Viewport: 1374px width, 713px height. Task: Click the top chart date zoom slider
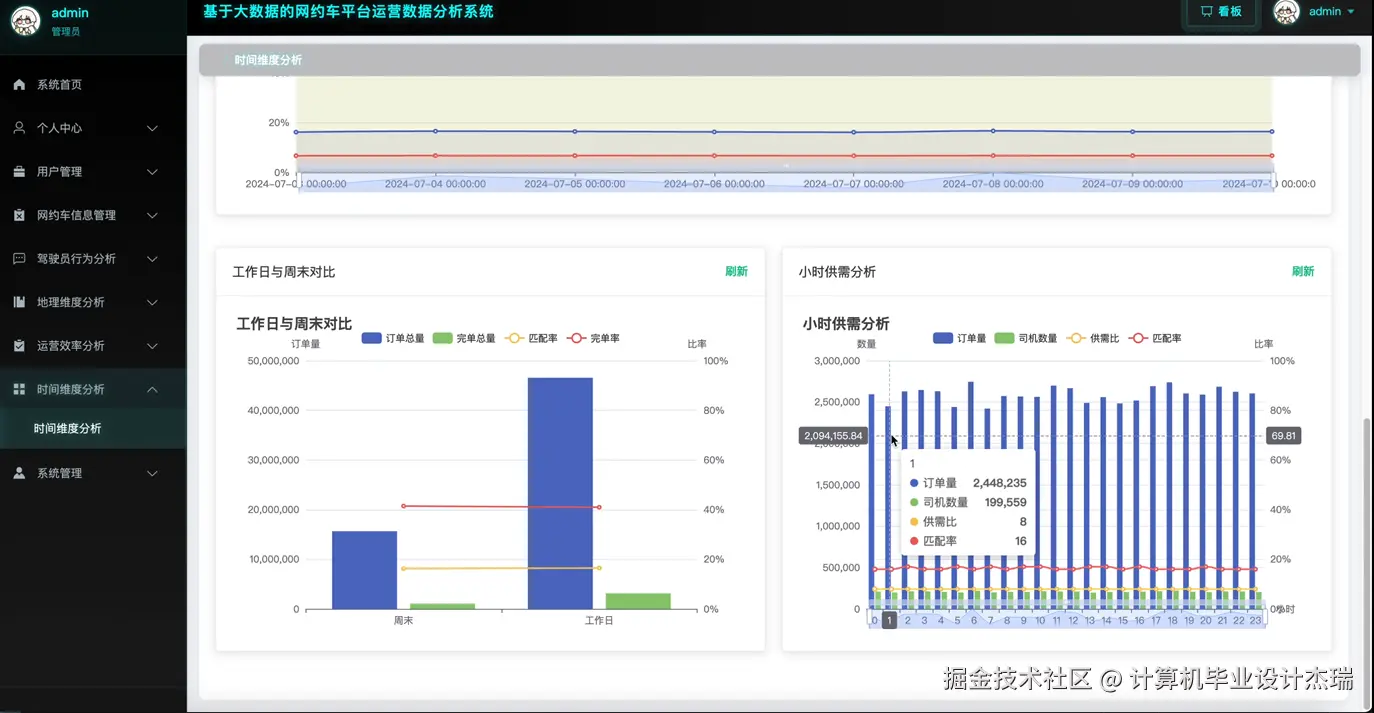coord(786,182)
